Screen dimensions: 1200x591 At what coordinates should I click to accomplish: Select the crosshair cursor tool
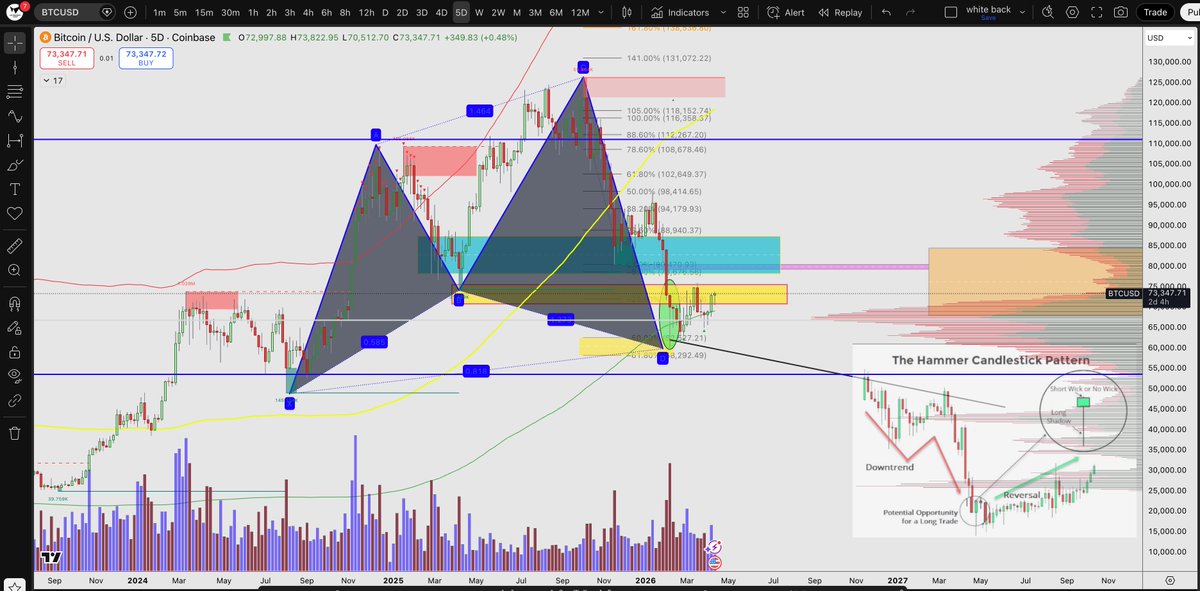coord(15,45)
